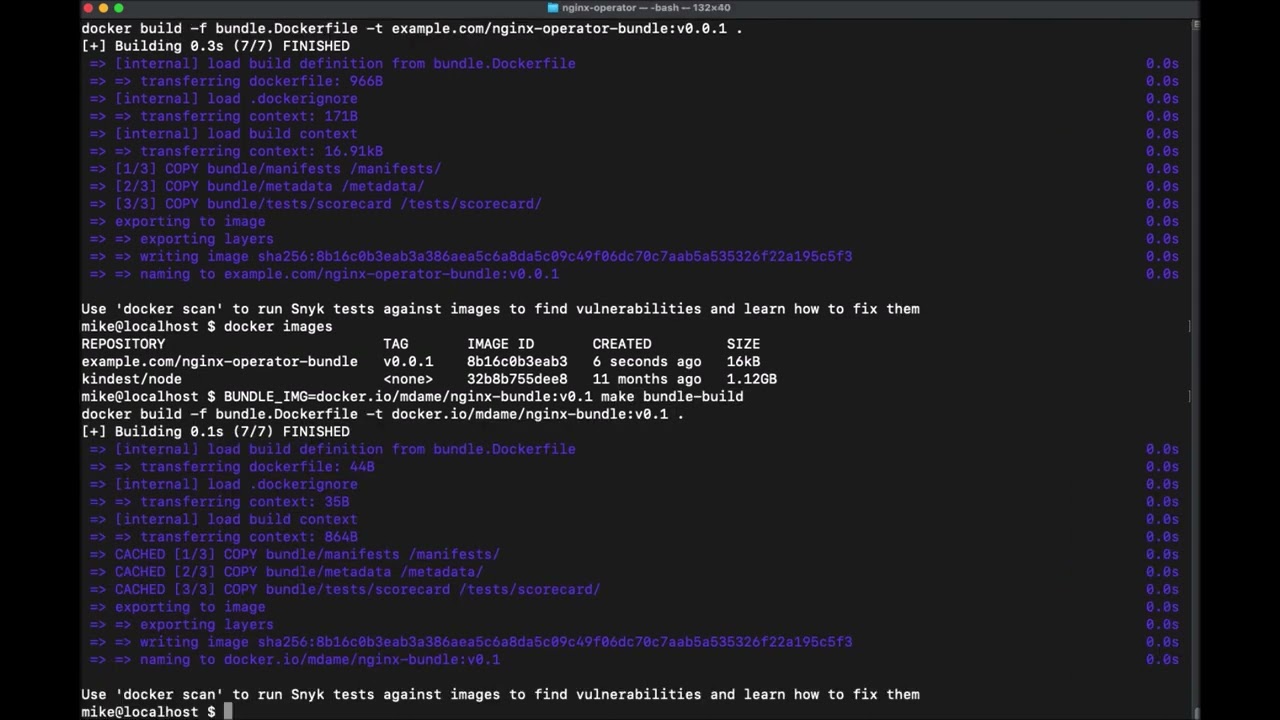Viewport: 1280px width, 720px height.
Task: Click the 'CACHED [3/3] COPY bundle/tests/scorecard' line
Action: [345, 589]
